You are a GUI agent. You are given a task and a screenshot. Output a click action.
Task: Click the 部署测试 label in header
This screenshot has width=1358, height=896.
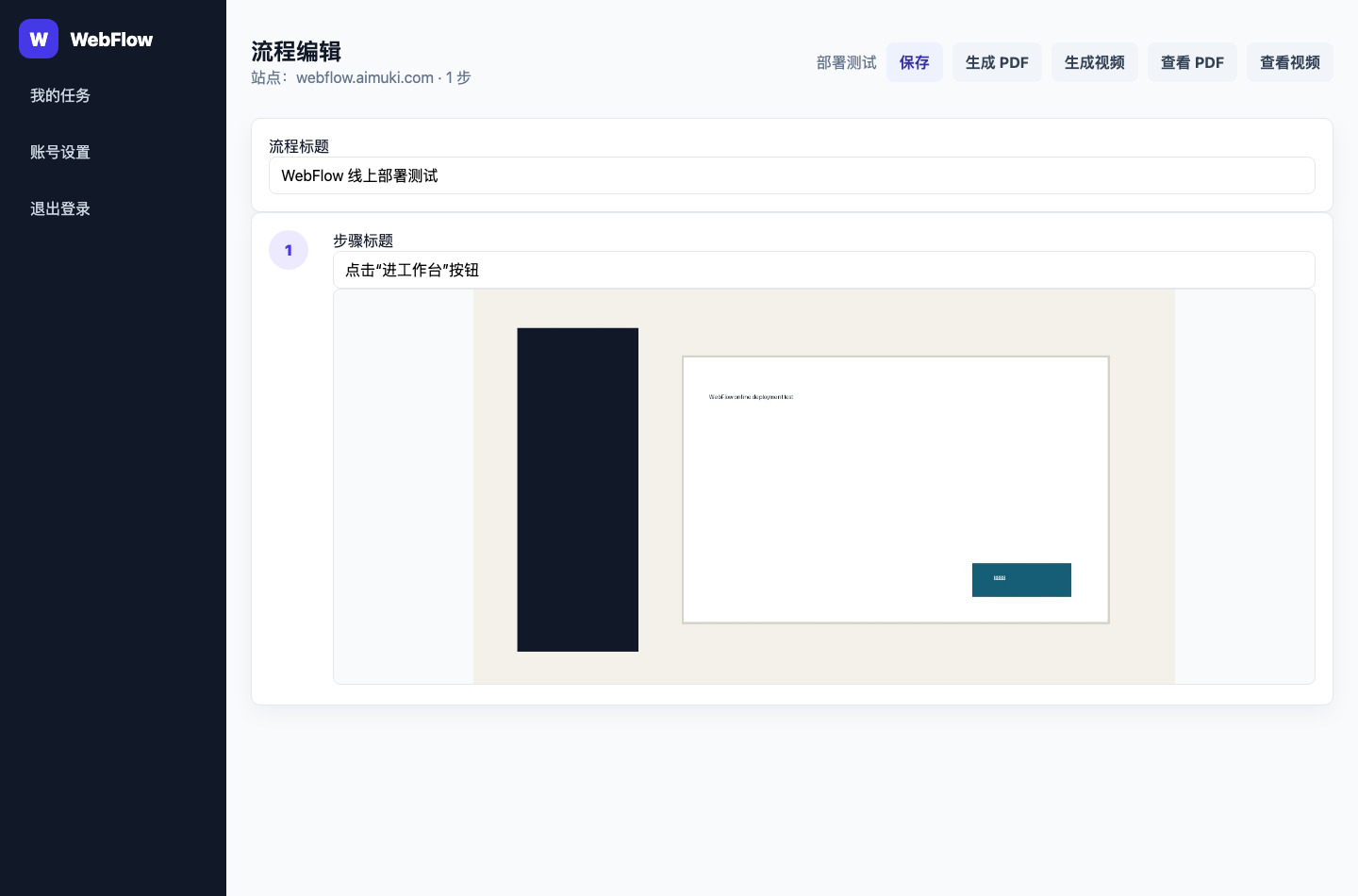(x=846, y=62)
